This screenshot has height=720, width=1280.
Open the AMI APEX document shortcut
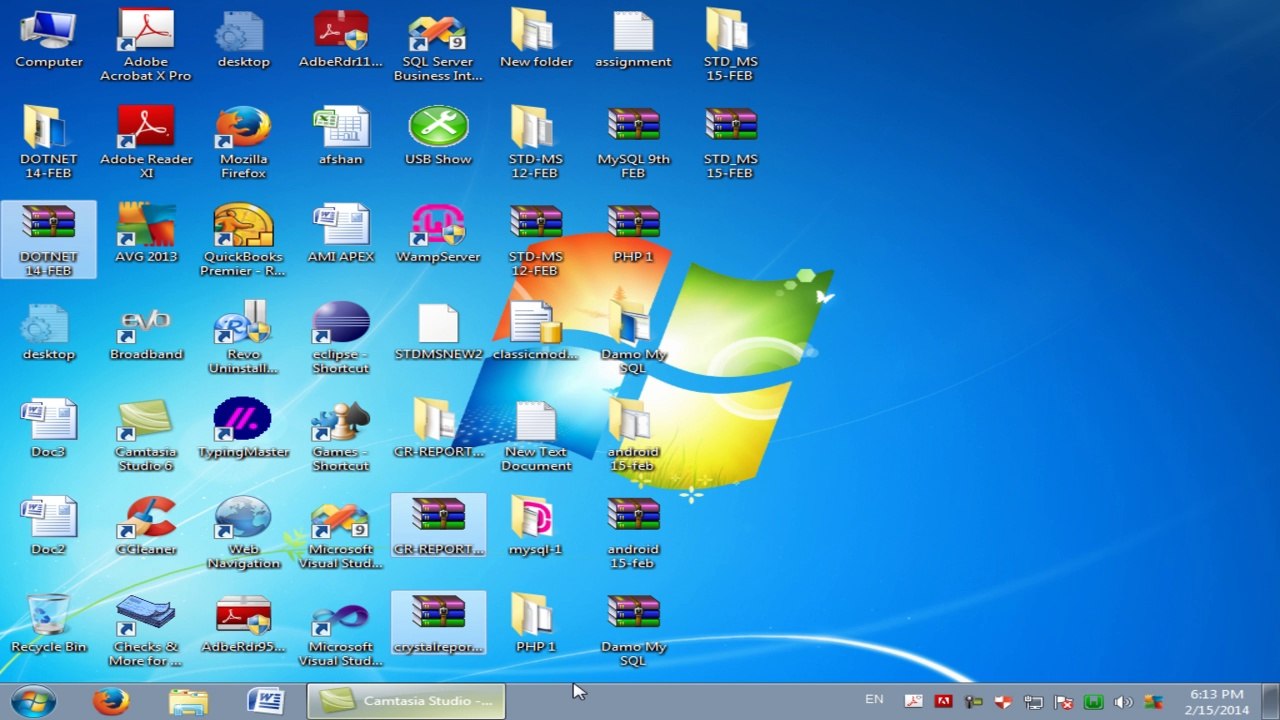click(341, 234)
